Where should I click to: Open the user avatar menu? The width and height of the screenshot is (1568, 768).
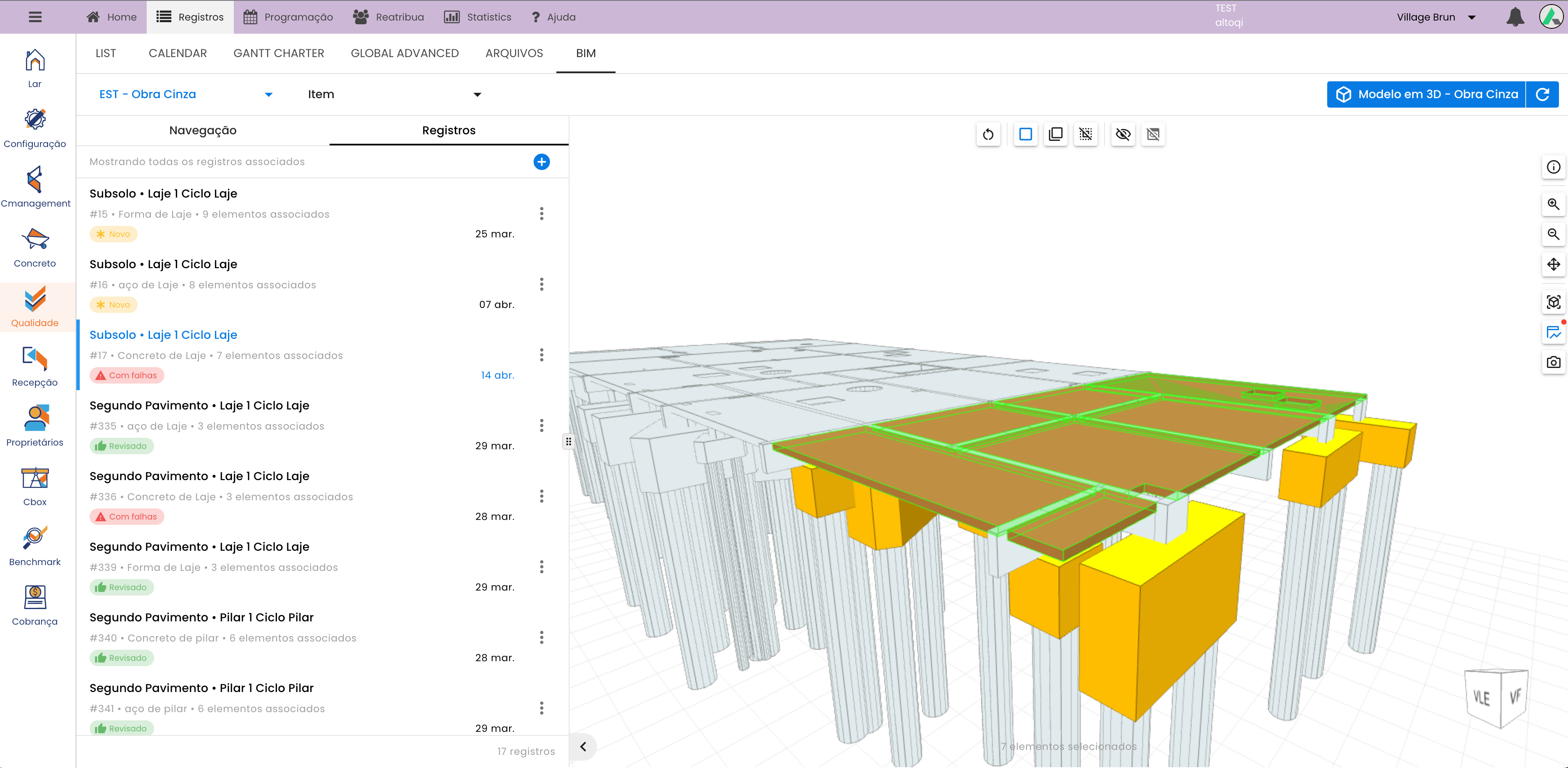coord(1550,17)
